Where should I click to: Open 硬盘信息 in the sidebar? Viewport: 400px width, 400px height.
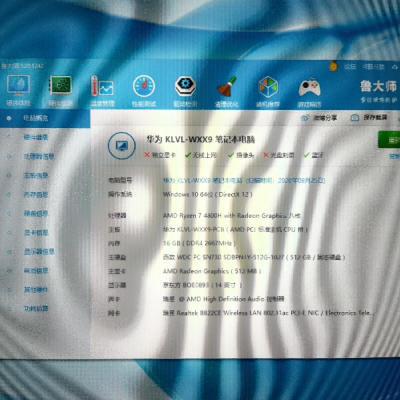point(36,213)
